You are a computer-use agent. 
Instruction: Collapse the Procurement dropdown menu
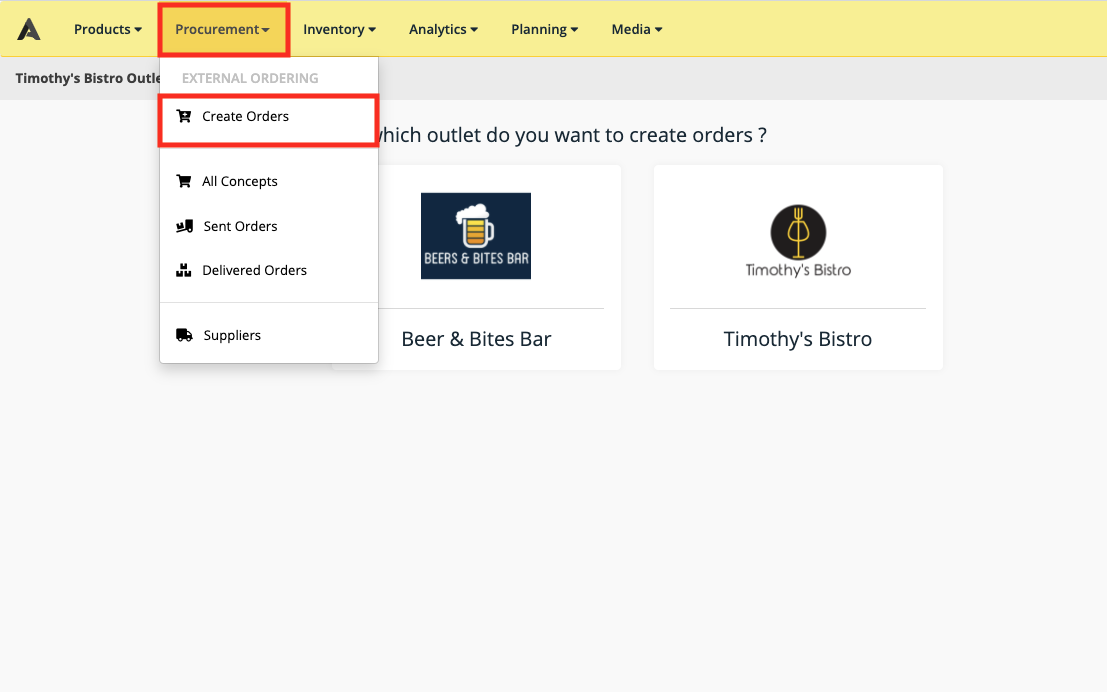pos(222,29)
